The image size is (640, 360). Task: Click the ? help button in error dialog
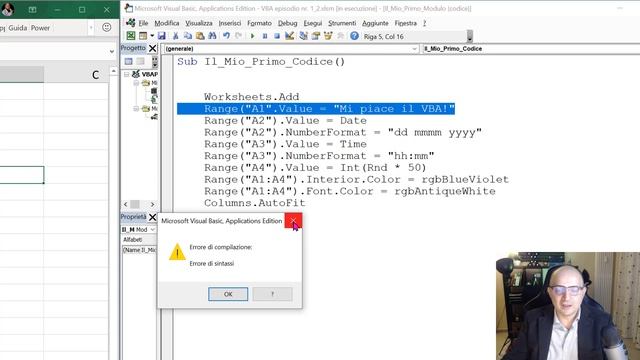272,294
